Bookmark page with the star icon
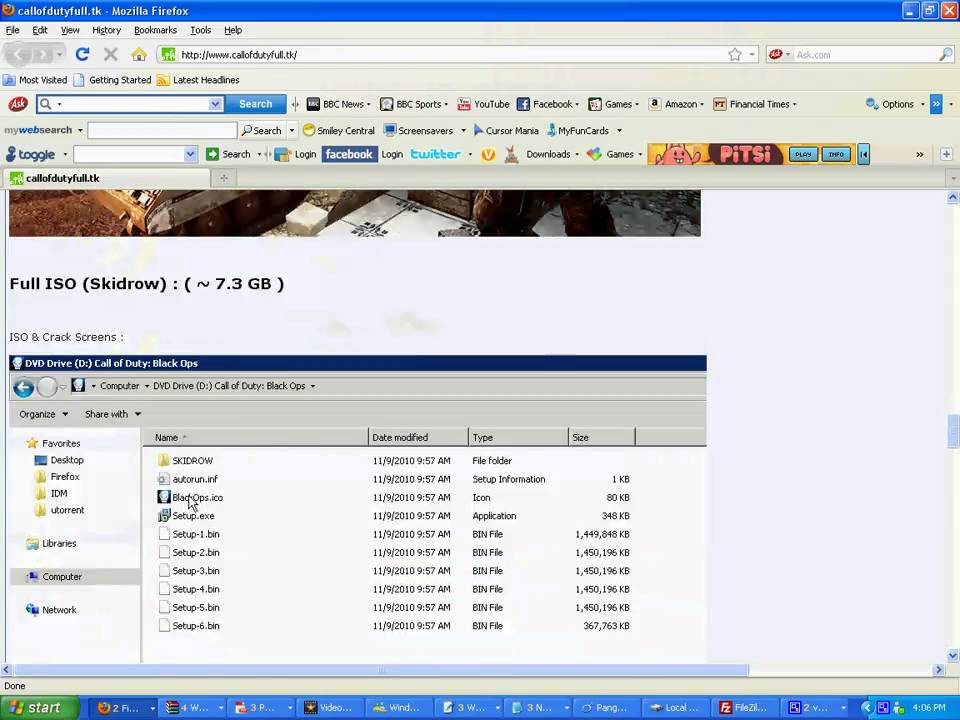The image size is (960, 720). [x=735, y=54]
